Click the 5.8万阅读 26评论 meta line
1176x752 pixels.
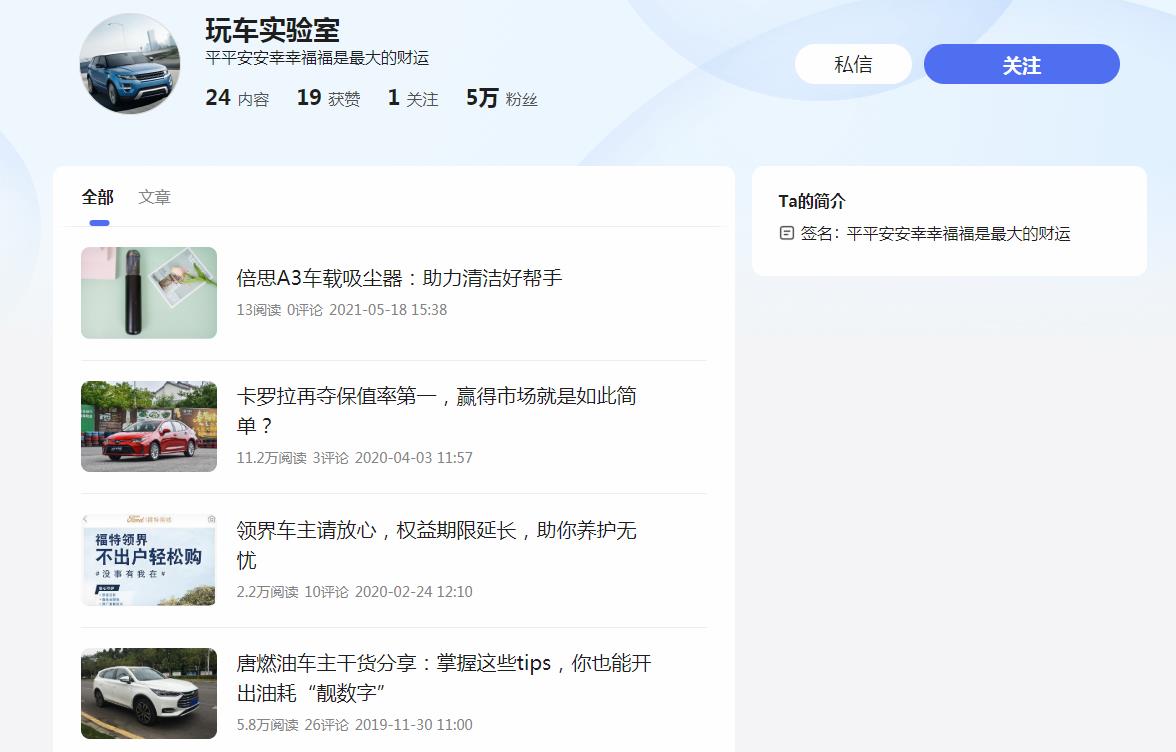(355, 725)
